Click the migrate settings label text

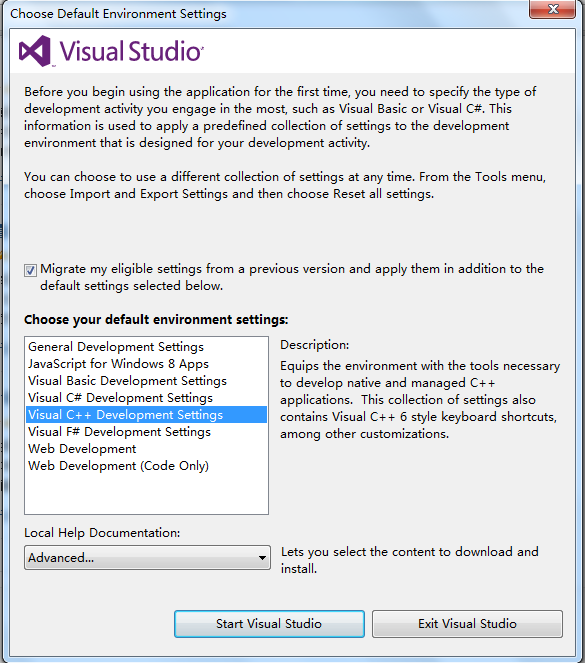(x=292, y=277)
